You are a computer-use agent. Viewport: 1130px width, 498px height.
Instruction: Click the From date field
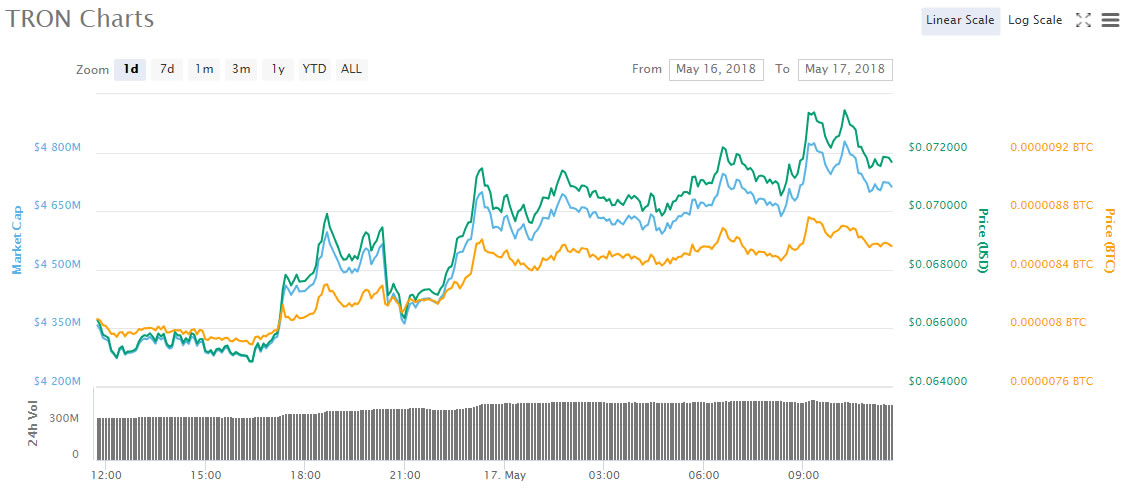click(x=716, y=69)
